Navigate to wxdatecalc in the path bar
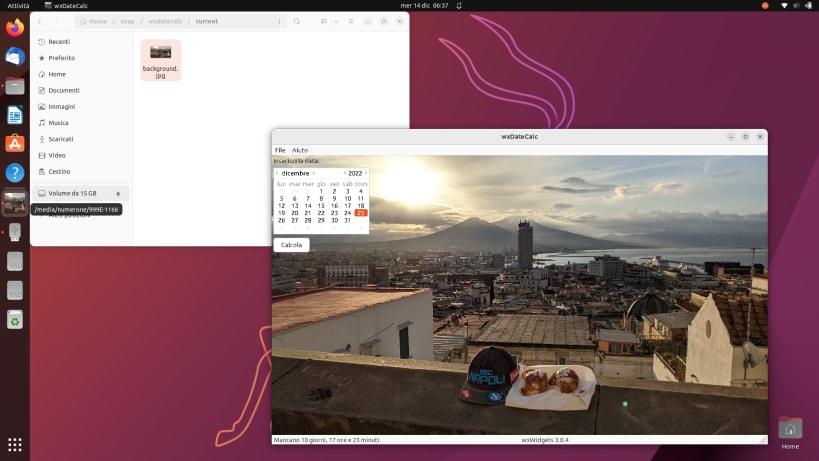Image resolution: width=819 pixels, height=461 pixels. pyautogui.click(x=165, y=21)
